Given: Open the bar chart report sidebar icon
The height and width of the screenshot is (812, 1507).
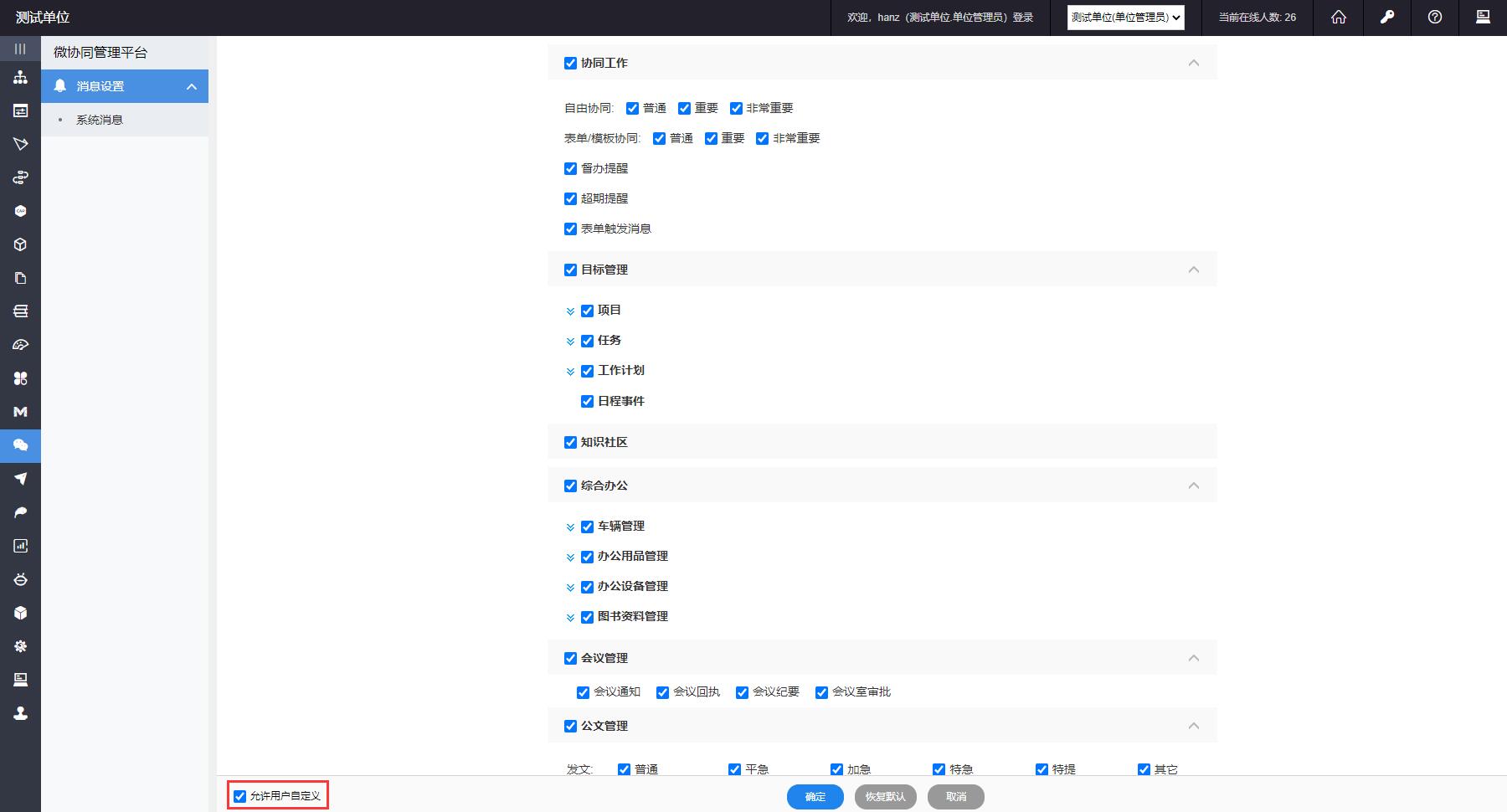Looking at the screenshot, I should tap(20, 546).
